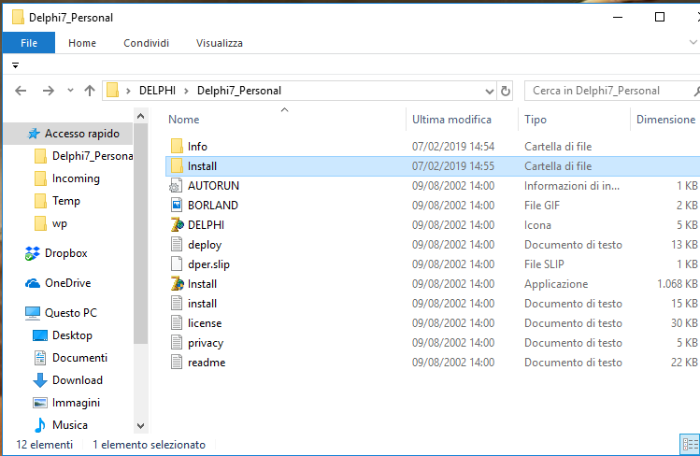Open the Visualizza ribbon tab
The width and height of the screenshot is (700, 456).
[x=219, y=43]
